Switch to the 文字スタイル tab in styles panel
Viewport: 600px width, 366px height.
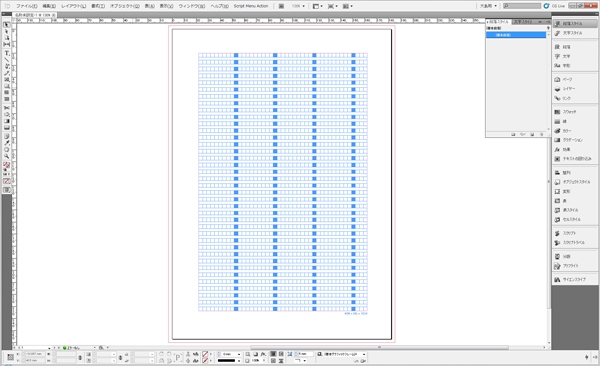click(523, 22)
